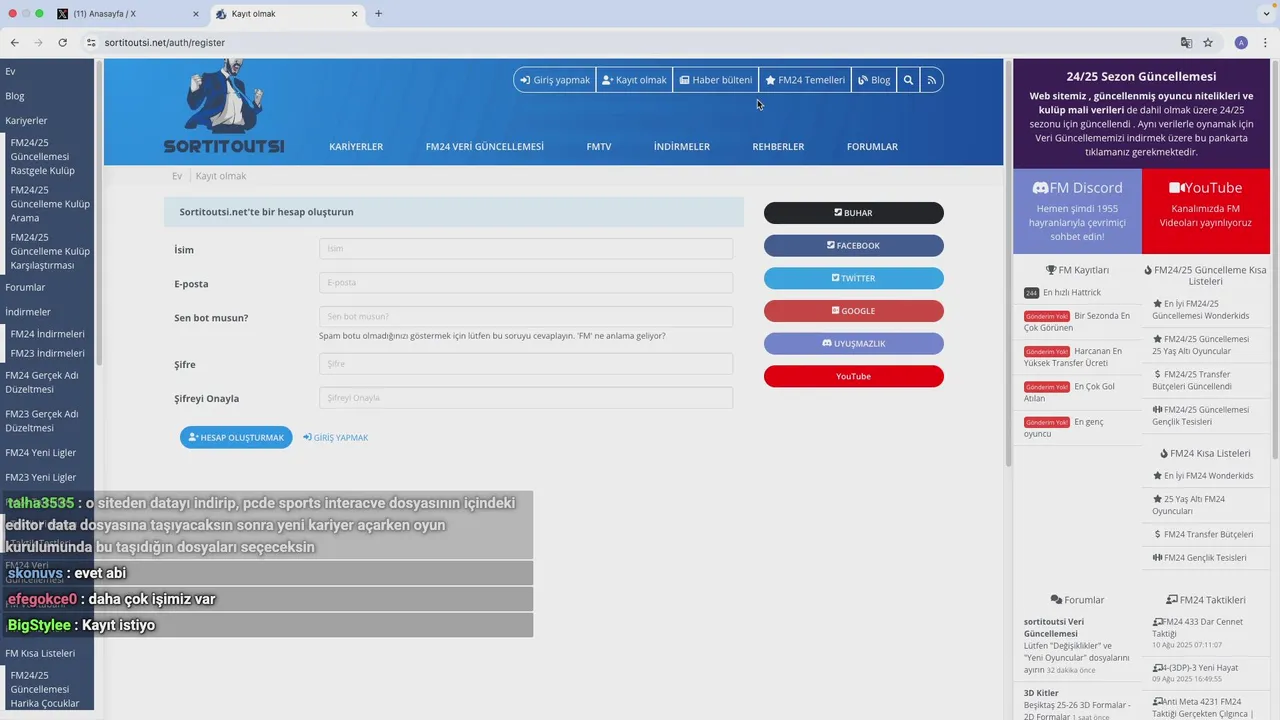
Task: Click the red YouTube signup button
Action: tap(854, 376)
